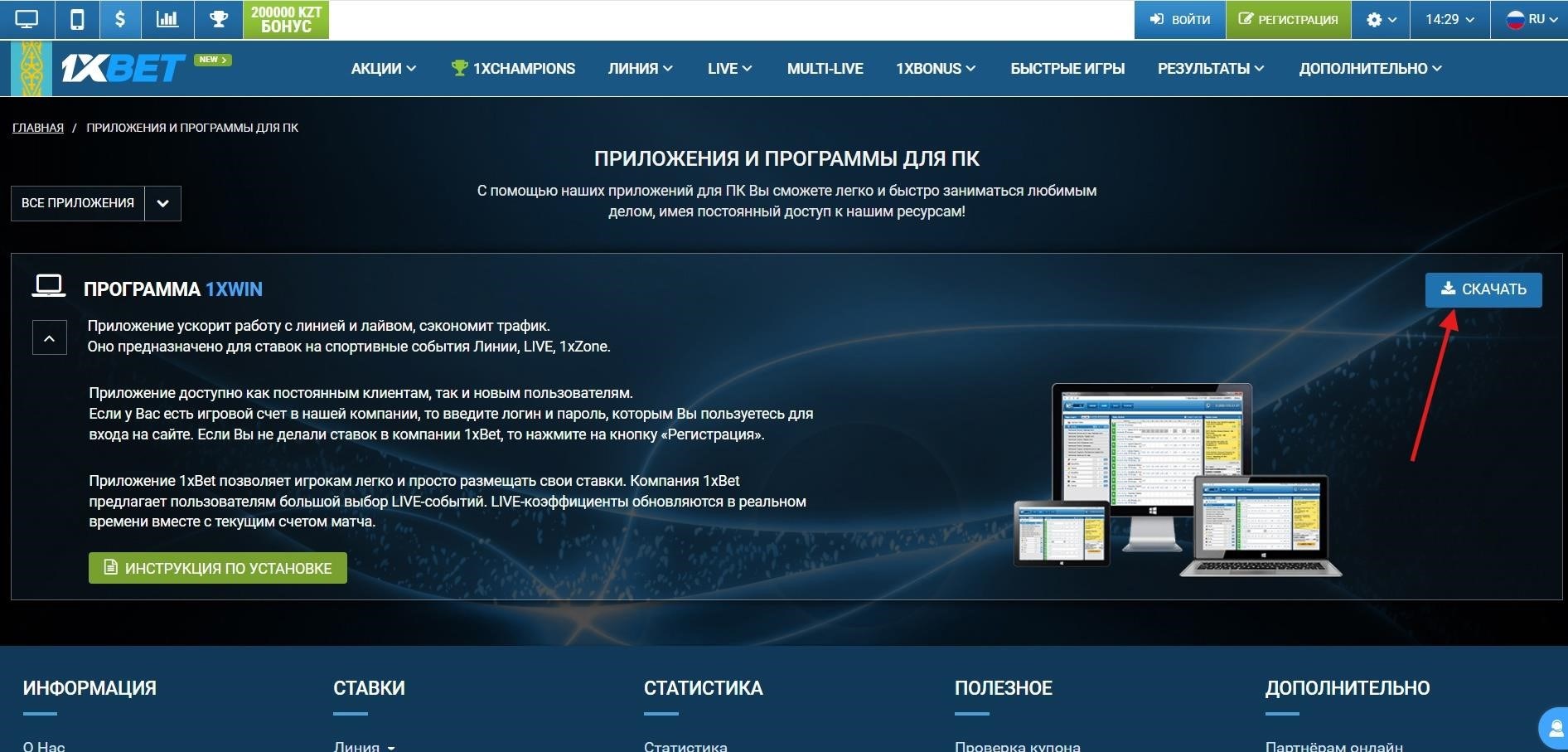
Task: Click the Информация footer heading
Action: pos(90,688)
